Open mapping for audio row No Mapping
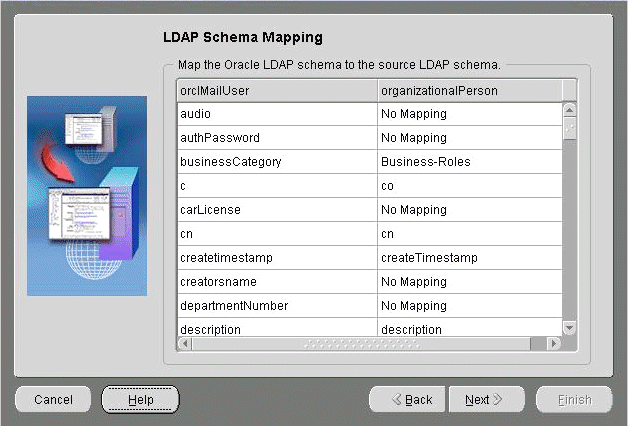The width and height of the screenshot is (628, 426). click(x=470, y=114)
